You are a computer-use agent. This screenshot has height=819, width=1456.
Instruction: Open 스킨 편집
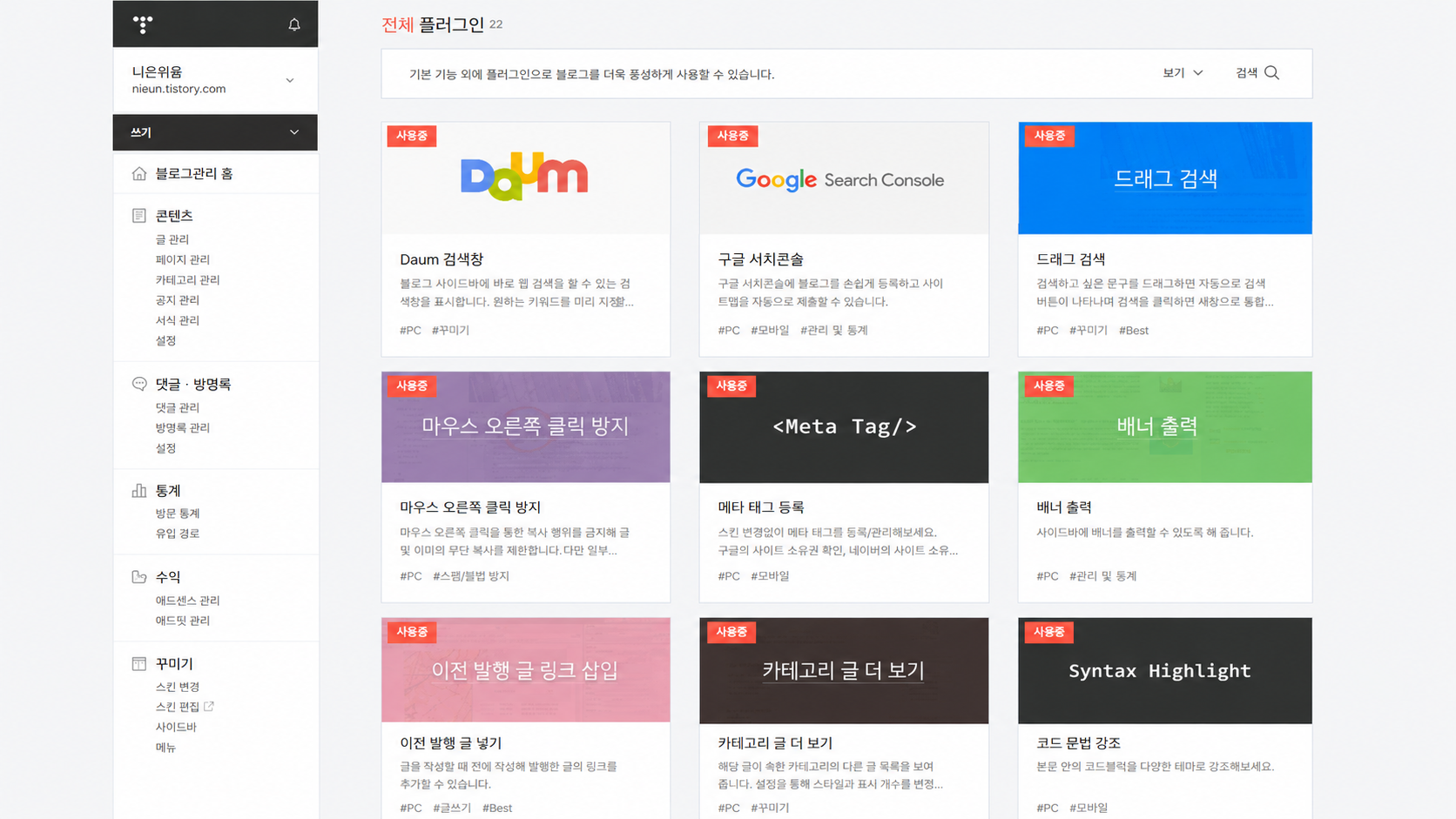178,707
